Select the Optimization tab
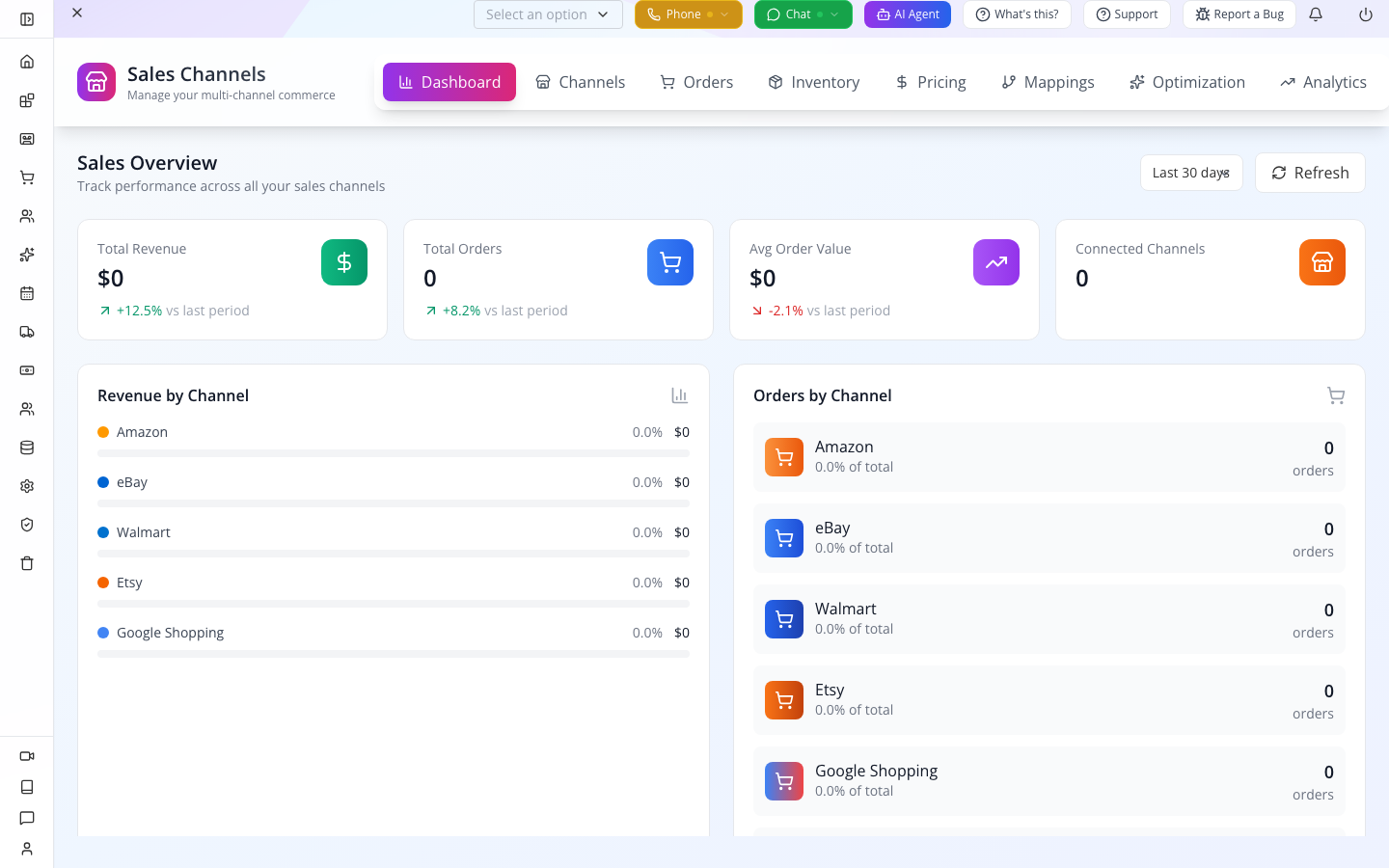The height and width of the screenshot is (868, 1389). (1187, 82)
